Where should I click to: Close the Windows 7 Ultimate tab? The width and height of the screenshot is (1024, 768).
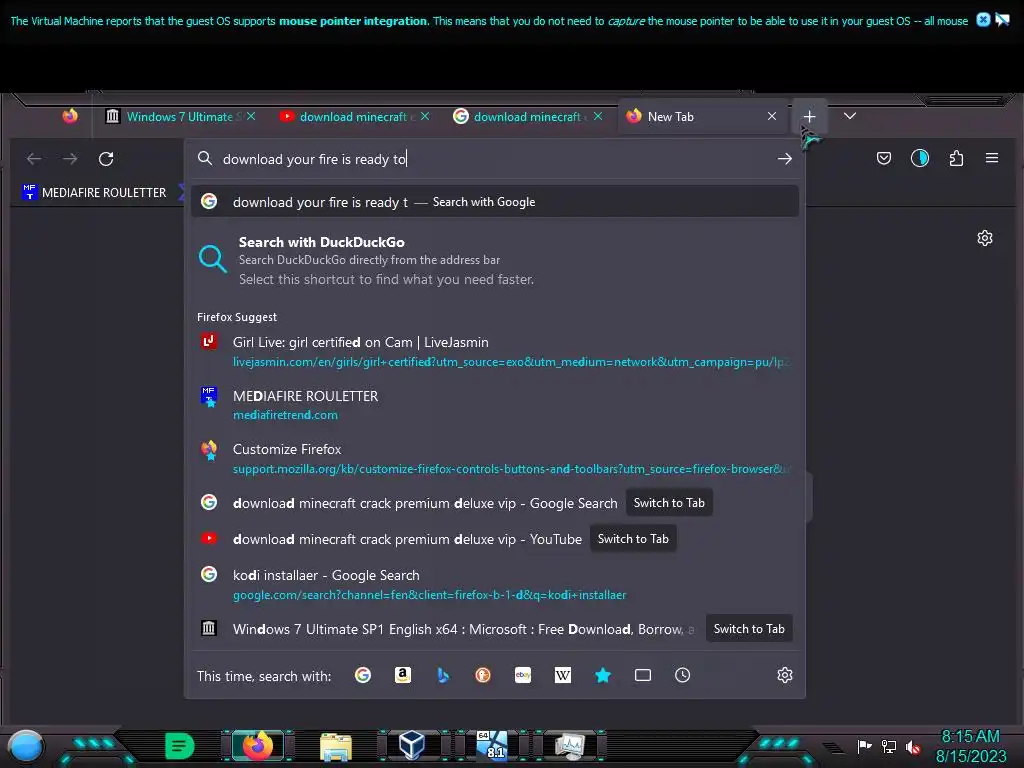[251, 116]
